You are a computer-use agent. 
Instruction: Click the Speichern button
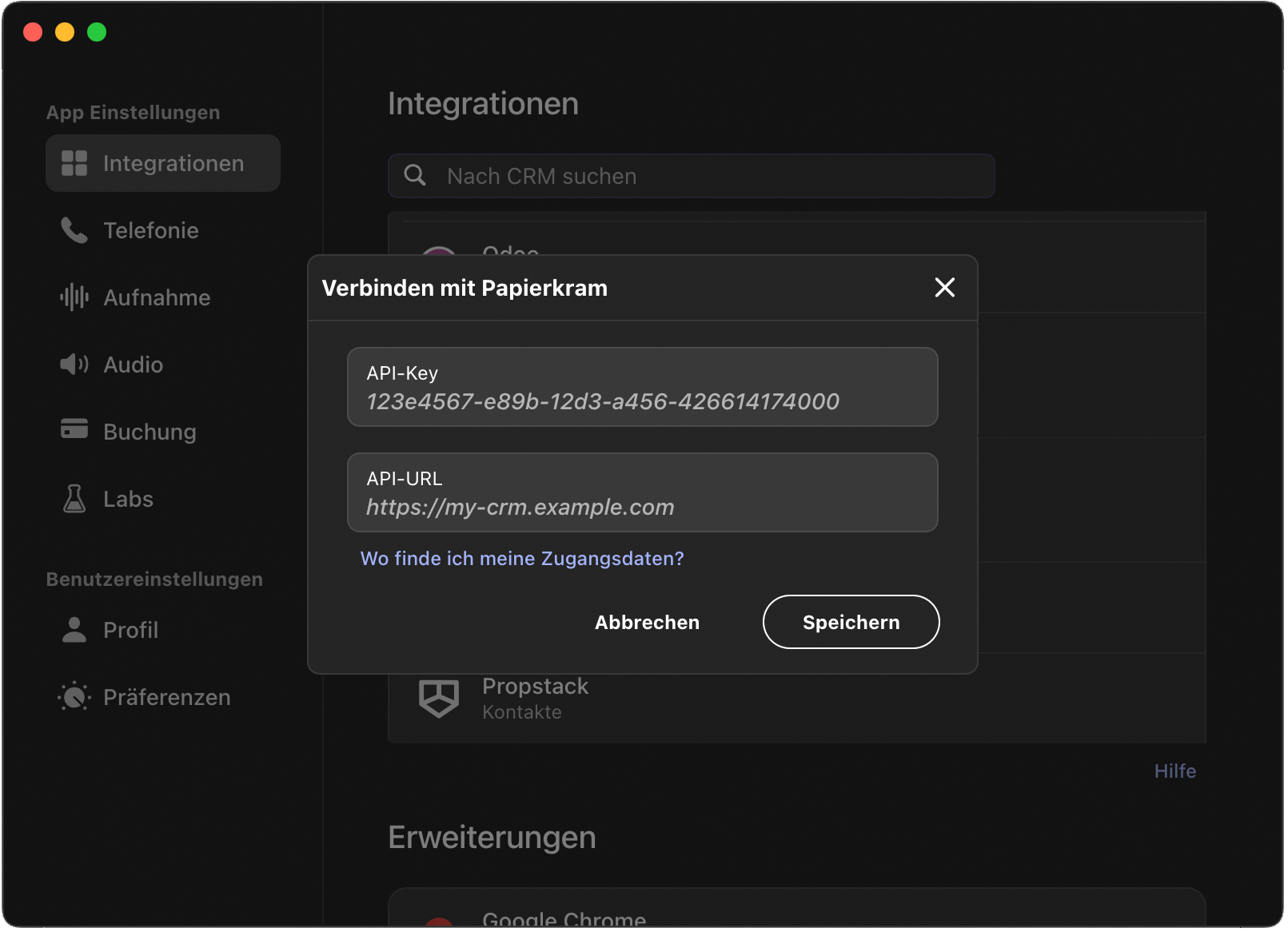tap(851, 622)
